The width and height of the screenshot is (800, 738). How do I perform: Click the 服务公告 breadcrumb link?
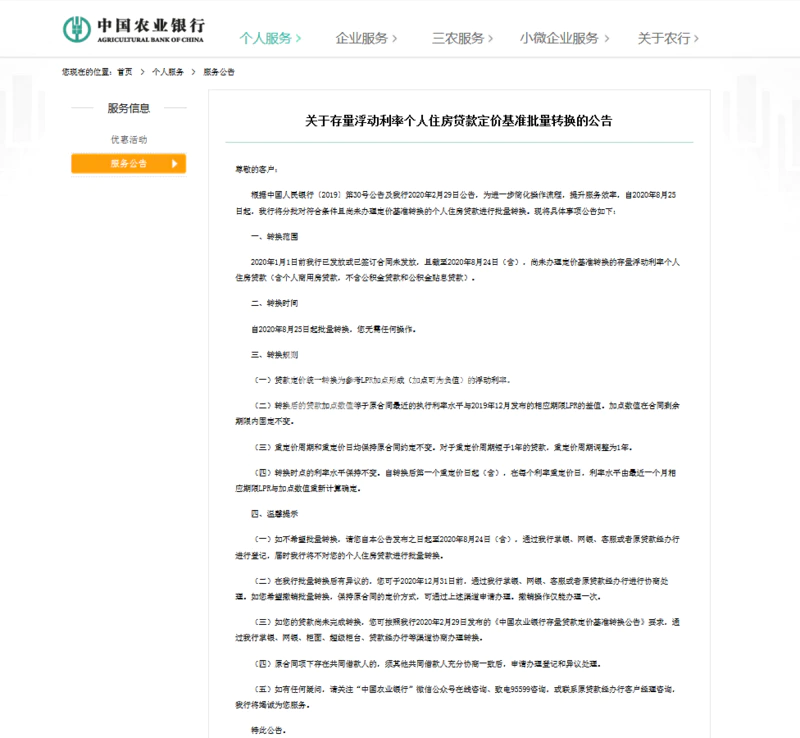[x=219, y=72]
